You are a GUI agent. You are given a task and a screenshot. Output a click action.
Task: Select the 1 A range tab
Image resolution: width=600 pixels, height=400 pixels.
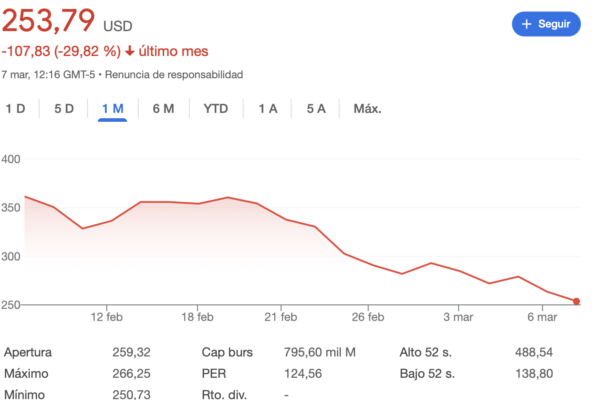268,109
